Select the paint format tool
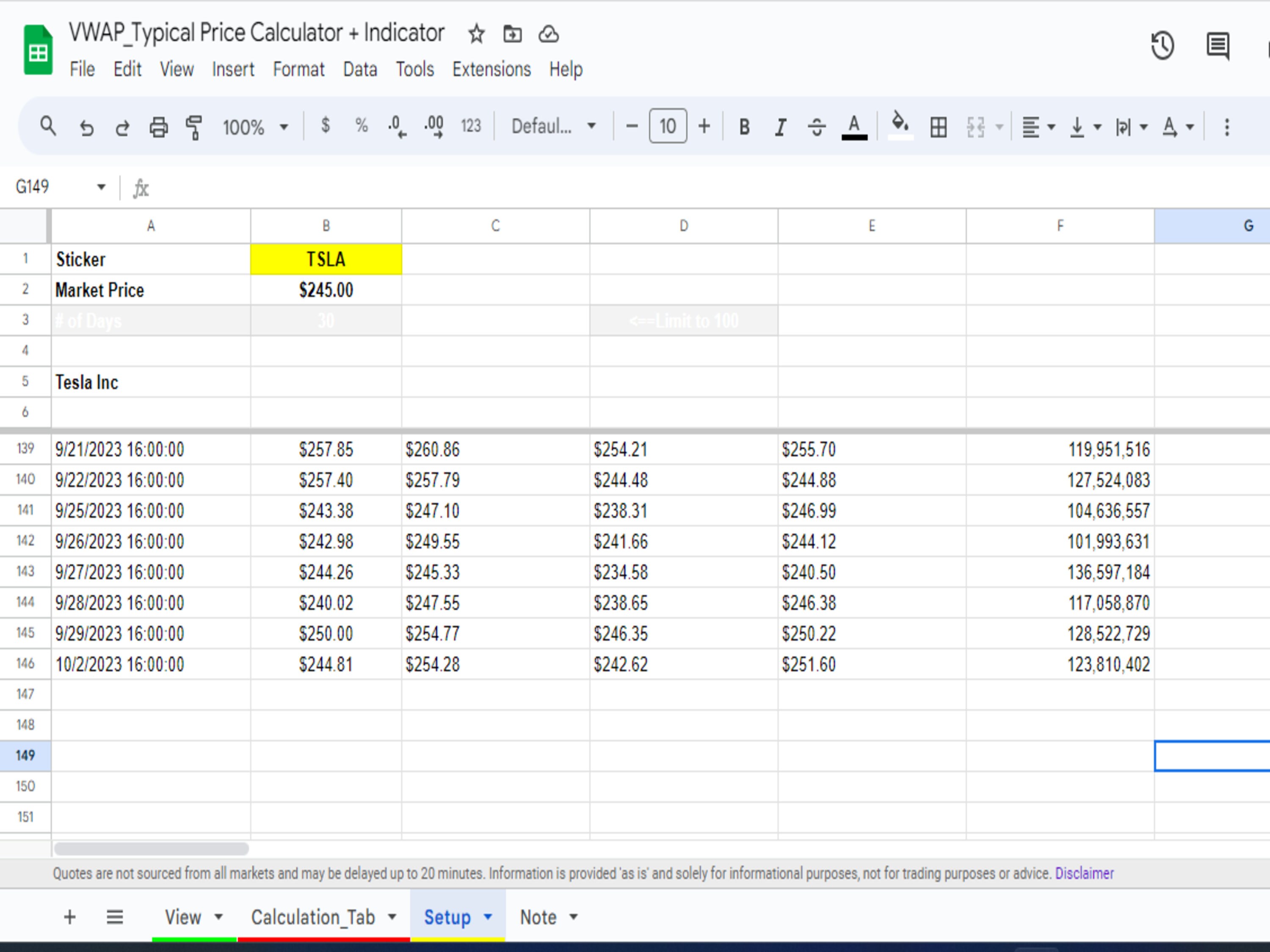 coord(193,127)
